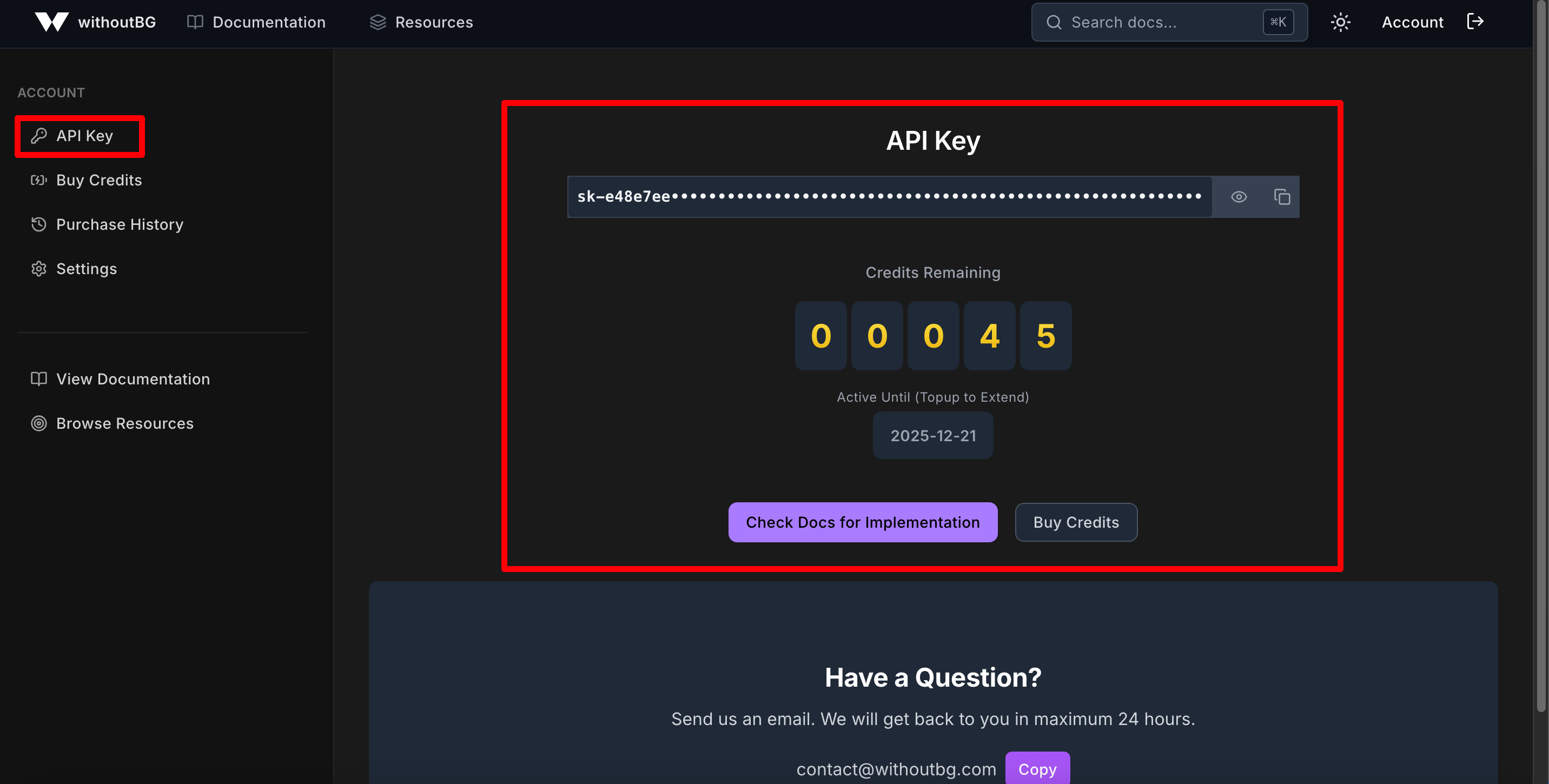Screen dimensions: 1549x784
Task: Copy contact email with Copy button
Action: (1037, 769)
